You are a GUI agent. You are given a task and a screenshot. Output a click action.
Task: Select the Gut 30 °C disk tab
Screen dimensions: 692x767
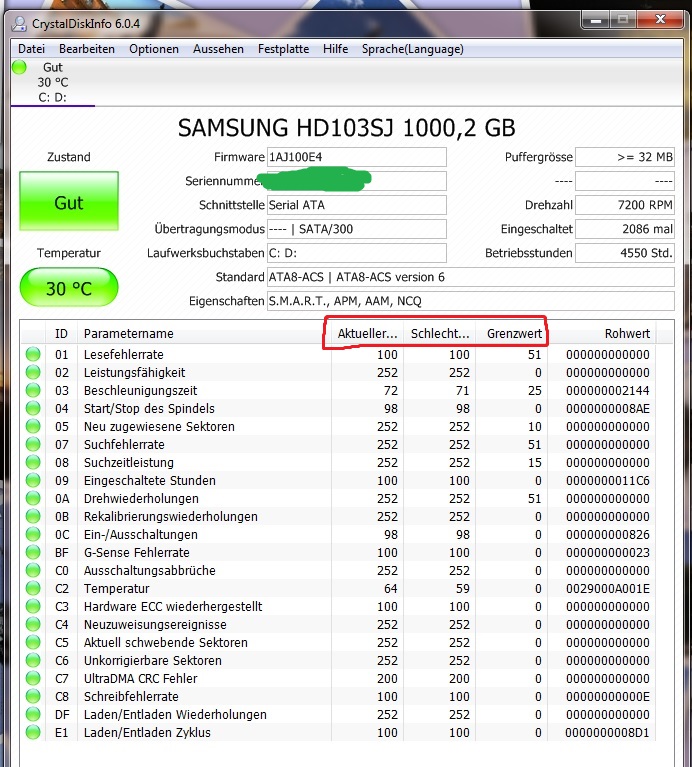[x=53, y=82]
